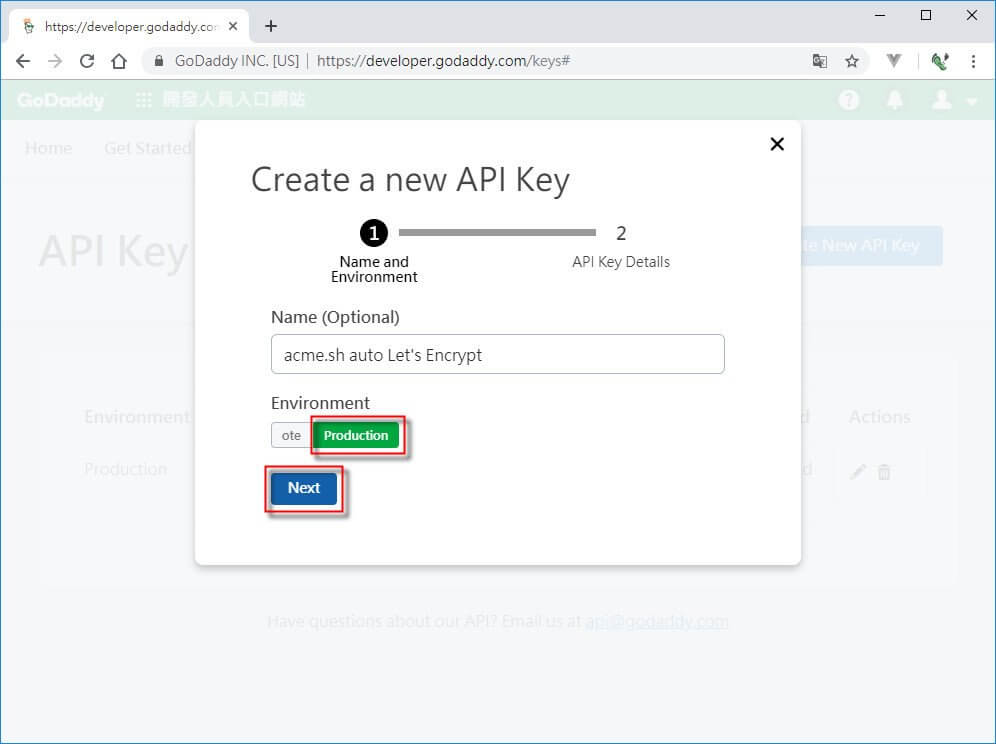Viewport: 996px width, 744px height.
Task: Select the ote environment option
Action: pyautogui.click(x=291, y=435)
